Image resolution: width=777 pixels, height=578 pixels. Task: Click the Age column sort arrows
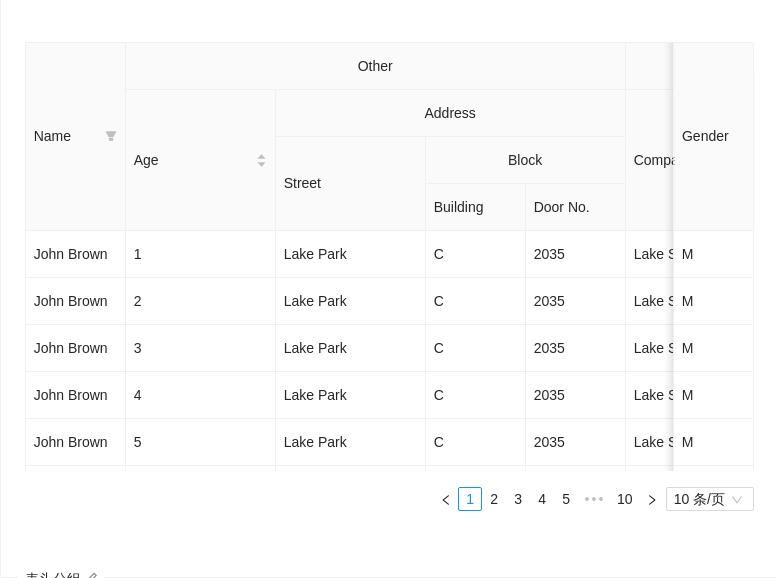click(x=261, y=160)
